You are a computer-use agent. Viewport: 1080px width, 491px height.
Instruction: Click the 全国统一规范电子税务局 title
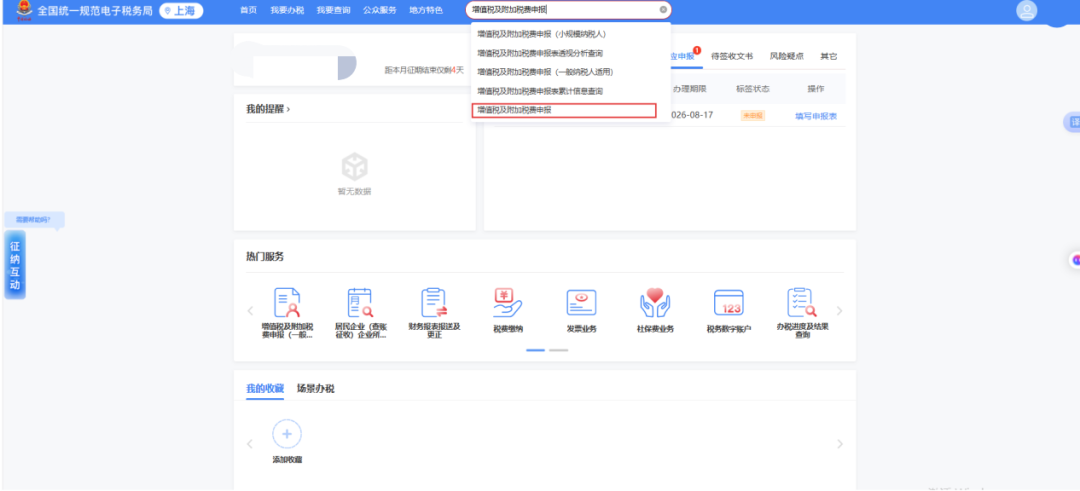point(94,10)
